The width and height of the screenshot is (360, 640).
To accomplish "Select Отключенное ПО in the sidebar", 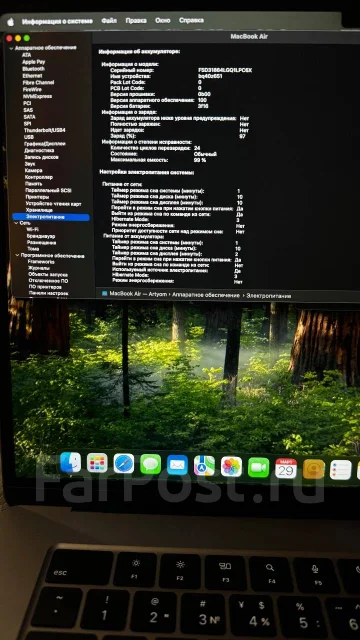I will (x=49, y=281).
